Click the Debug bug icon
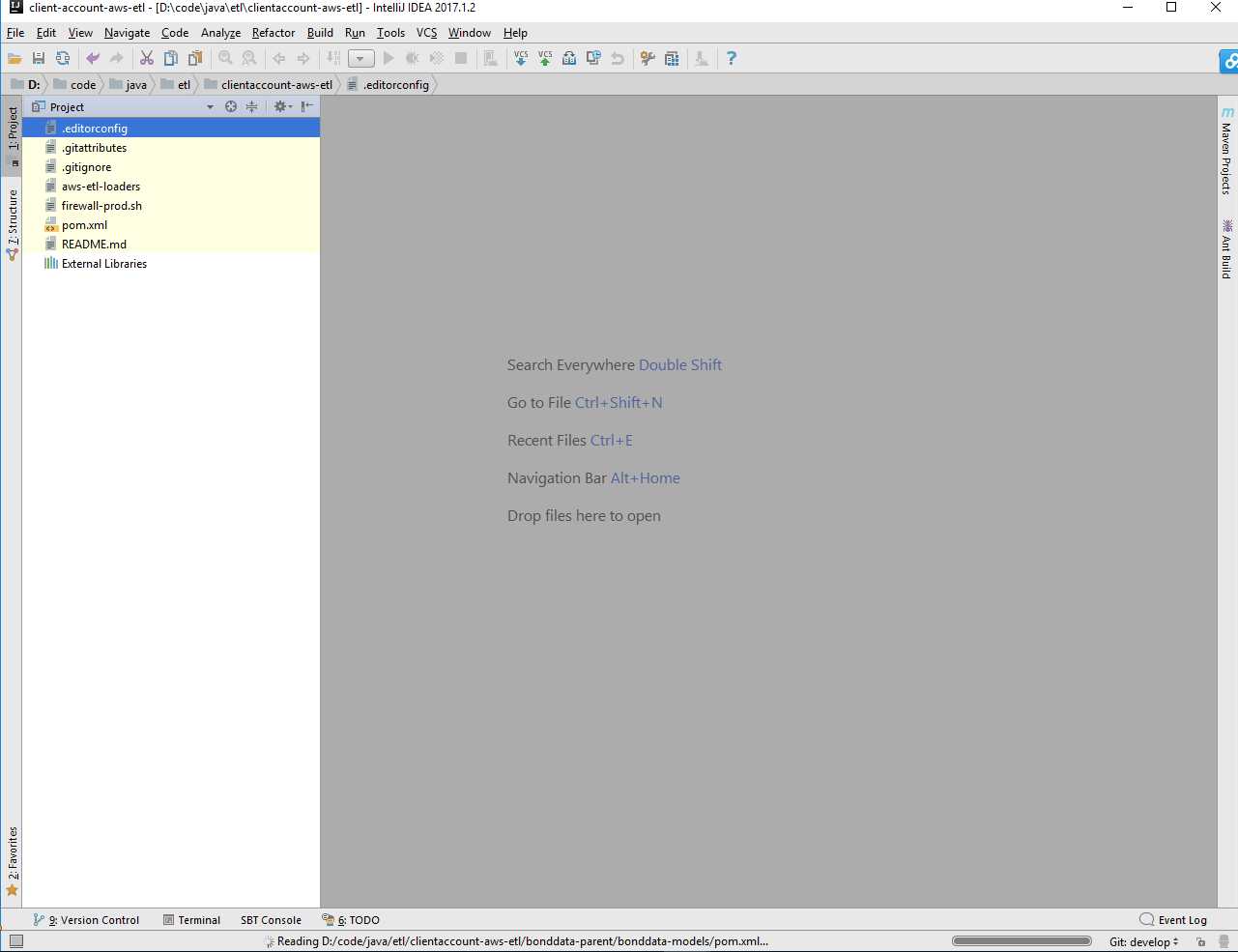The height and width of the screenshot is (952, 1238). 413,59
